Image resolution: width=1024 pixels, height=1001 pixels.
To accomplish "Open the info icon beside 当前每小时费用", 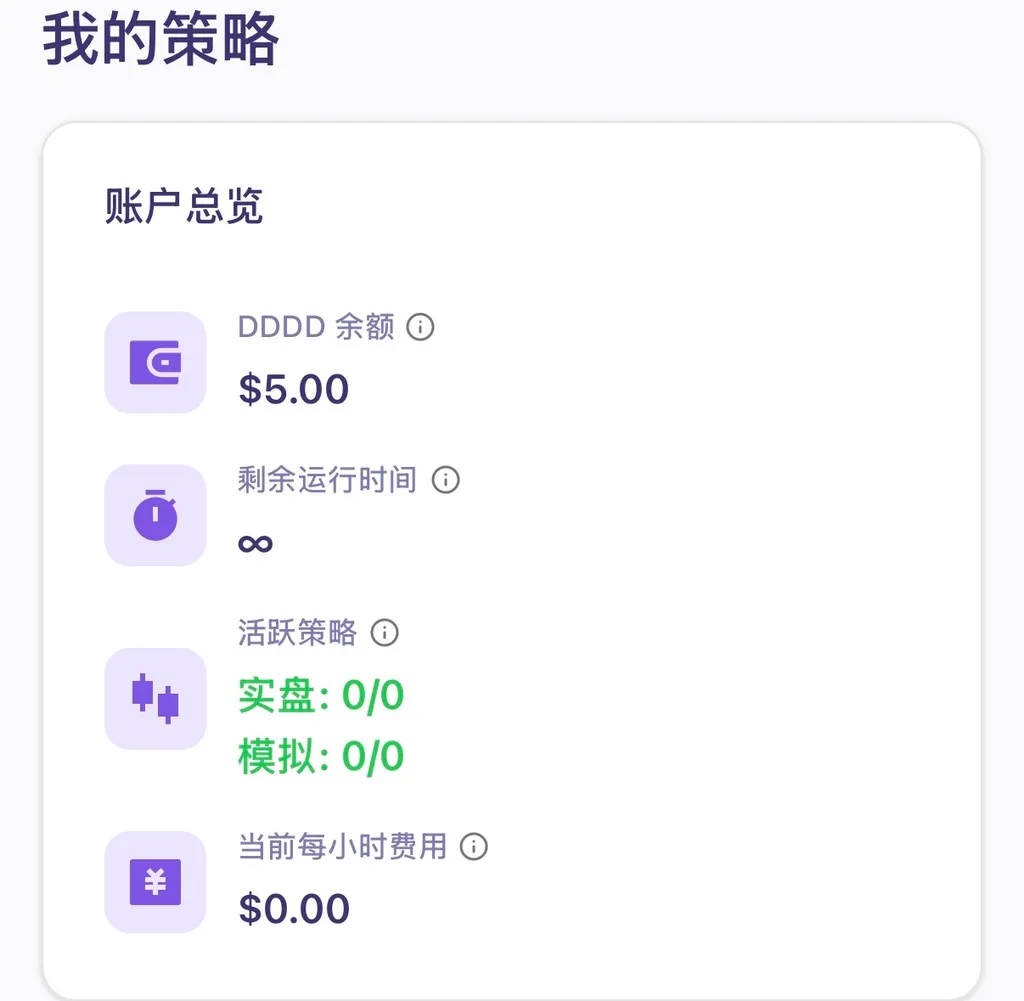I will (x=475, y=847).
